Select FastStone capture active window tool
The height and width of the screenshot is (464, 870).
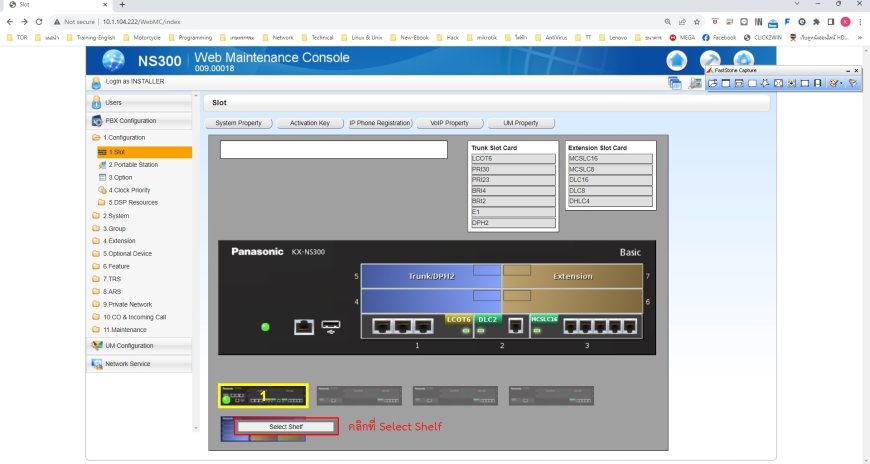(x=726, y=83)
